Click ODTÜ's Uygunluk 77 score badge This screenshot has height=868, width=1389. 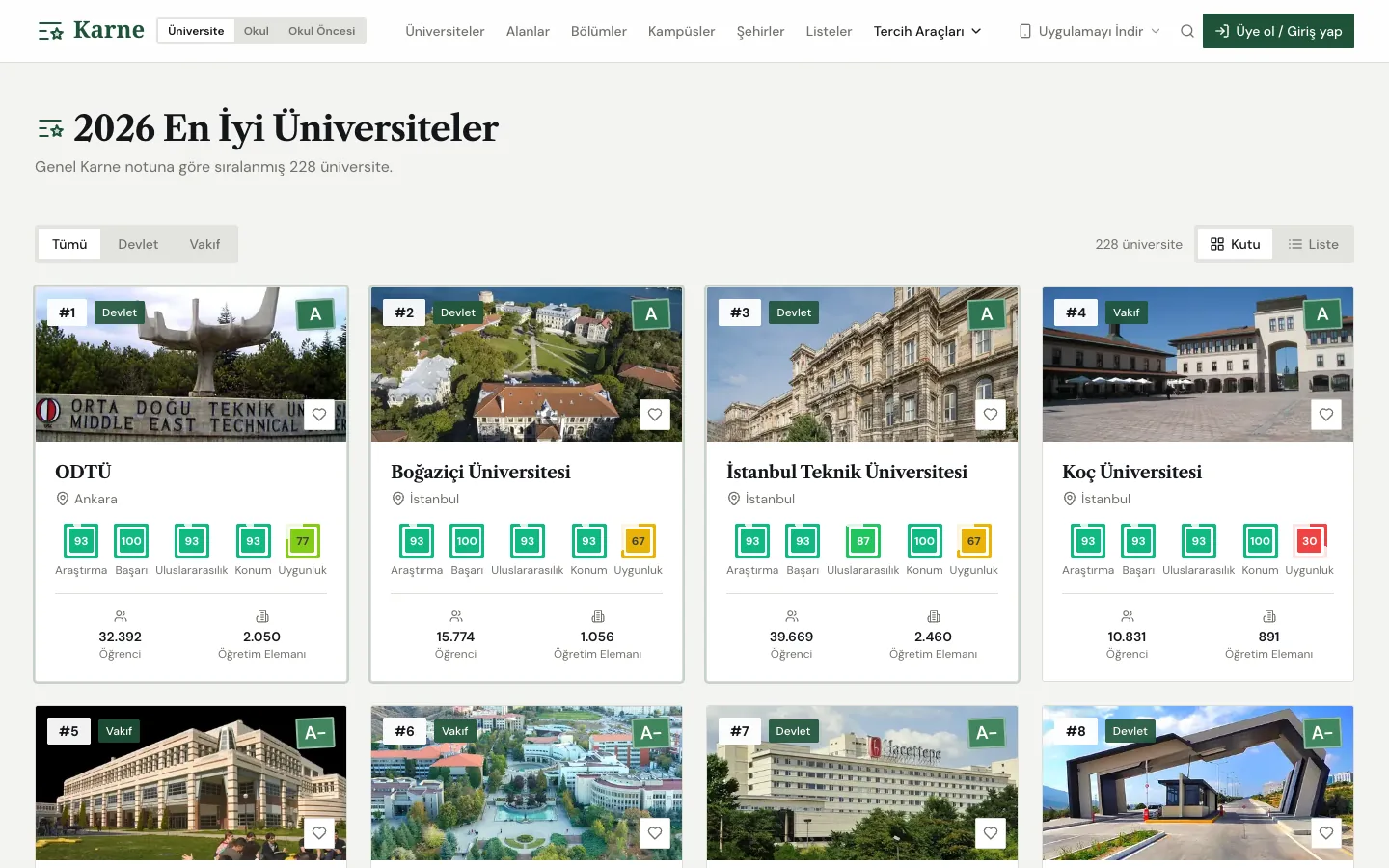click(x=303, y=541)
